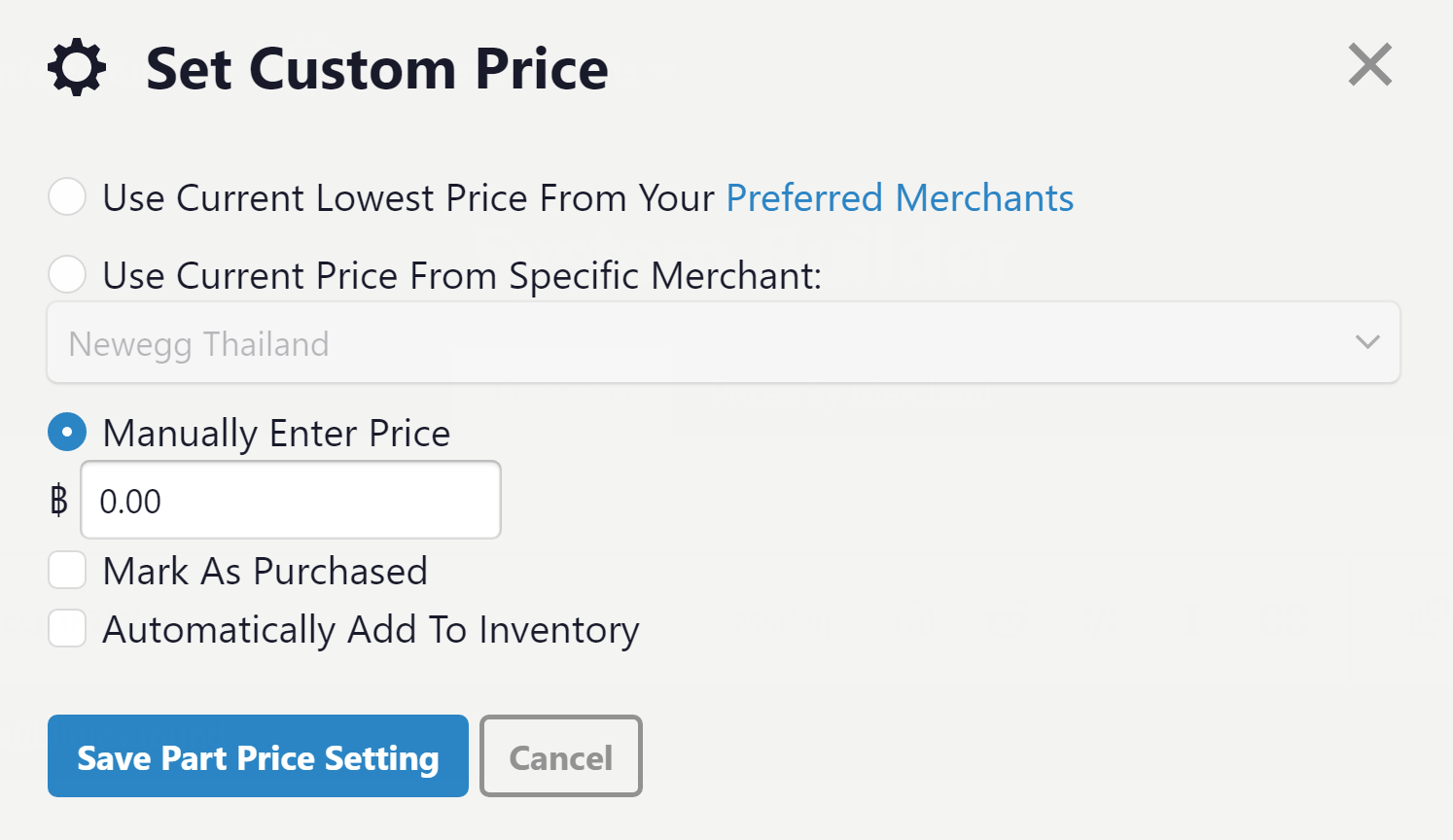Click the Set Custom Price heading
Image resolution: width=1453 pixels, height=840 pixels.
[377, 69]
